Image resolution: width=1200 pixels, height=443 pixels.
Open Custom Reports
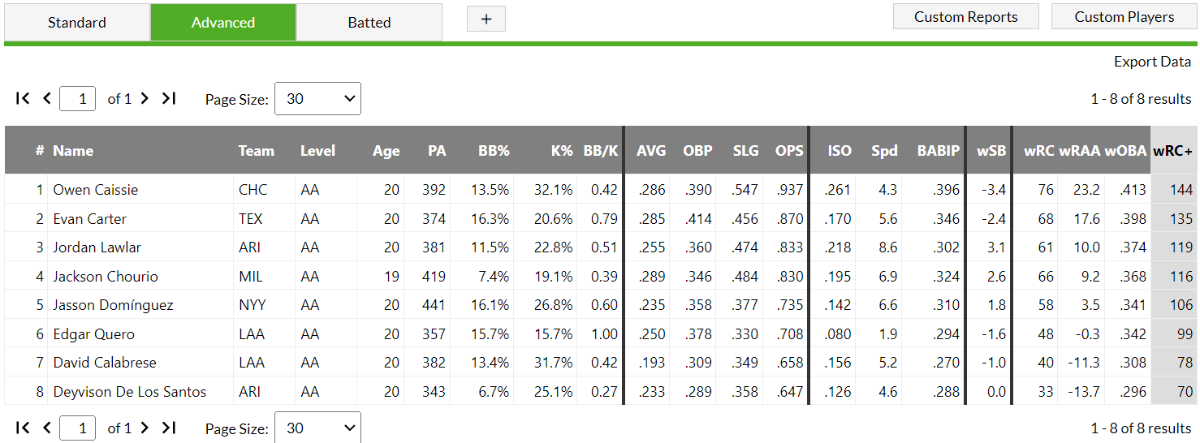tap(966, 17)
